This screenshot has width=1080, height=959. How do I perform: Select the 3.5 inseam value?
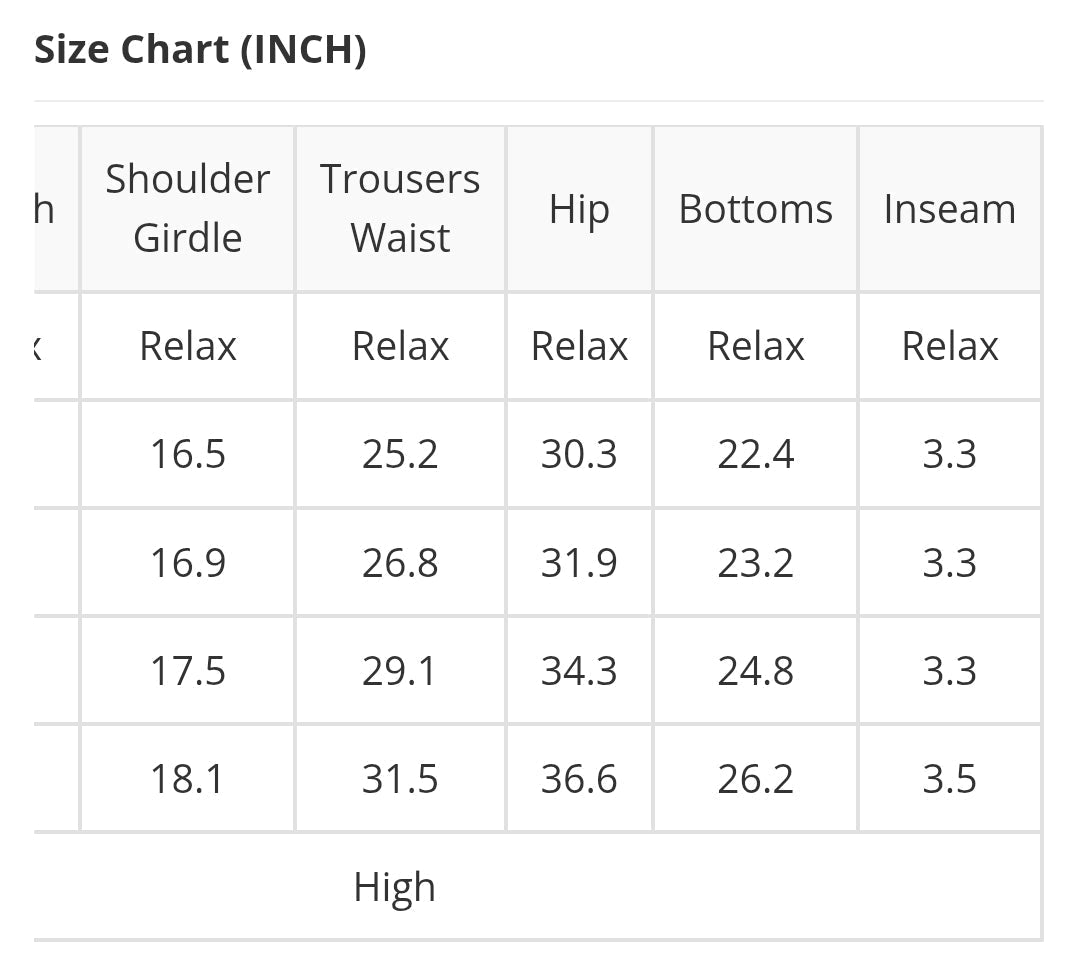[949, 778]
